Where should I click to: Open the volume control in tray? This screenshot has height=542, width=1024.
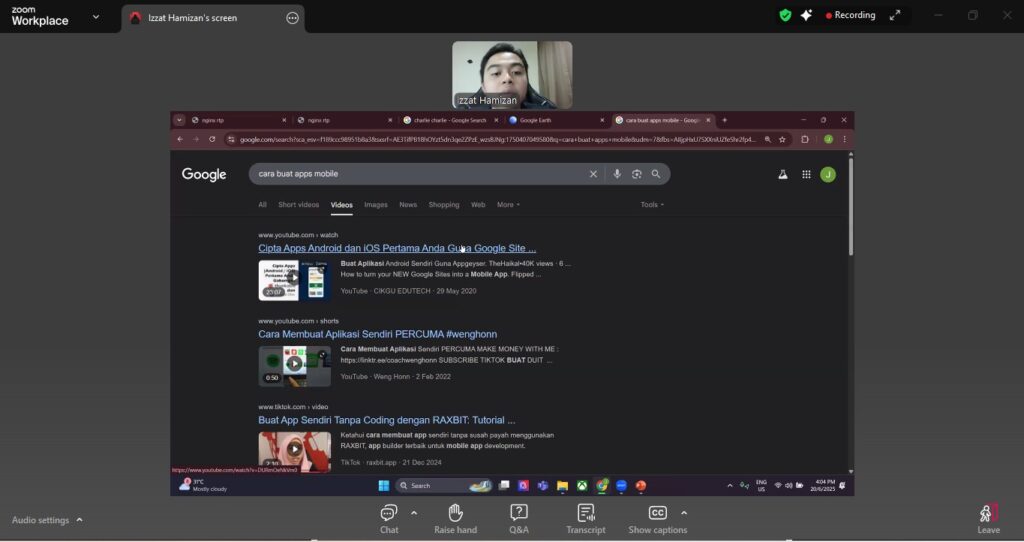click(788, 485)
